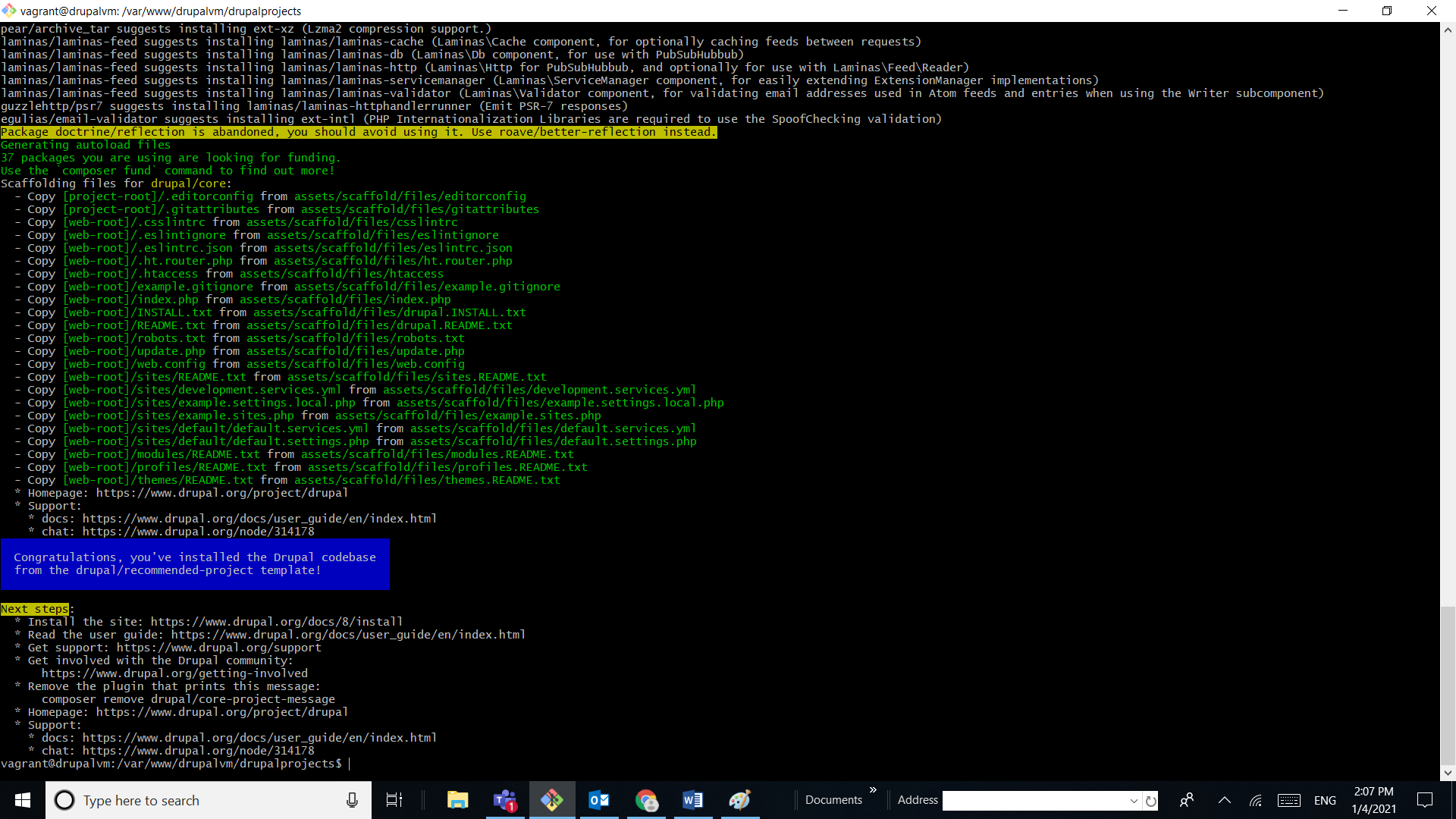Open Microsoft Teams from taskbar
The image size is (1456, 819).
pos(505,800)
